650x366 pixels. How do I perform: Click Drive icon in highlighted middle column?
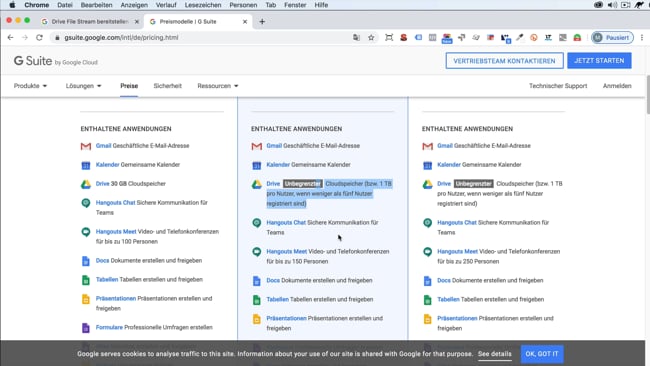pyautogui.click(x=257, y=184)
